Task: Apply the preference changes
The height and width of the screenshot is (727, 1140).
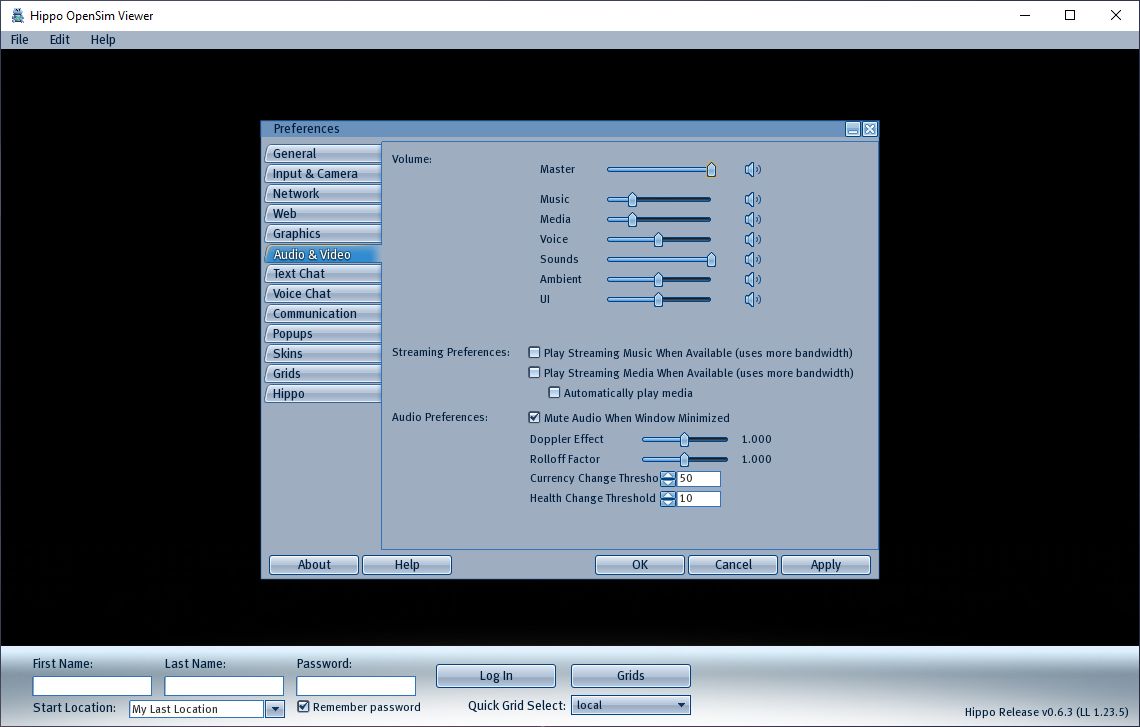Action: 826,564
